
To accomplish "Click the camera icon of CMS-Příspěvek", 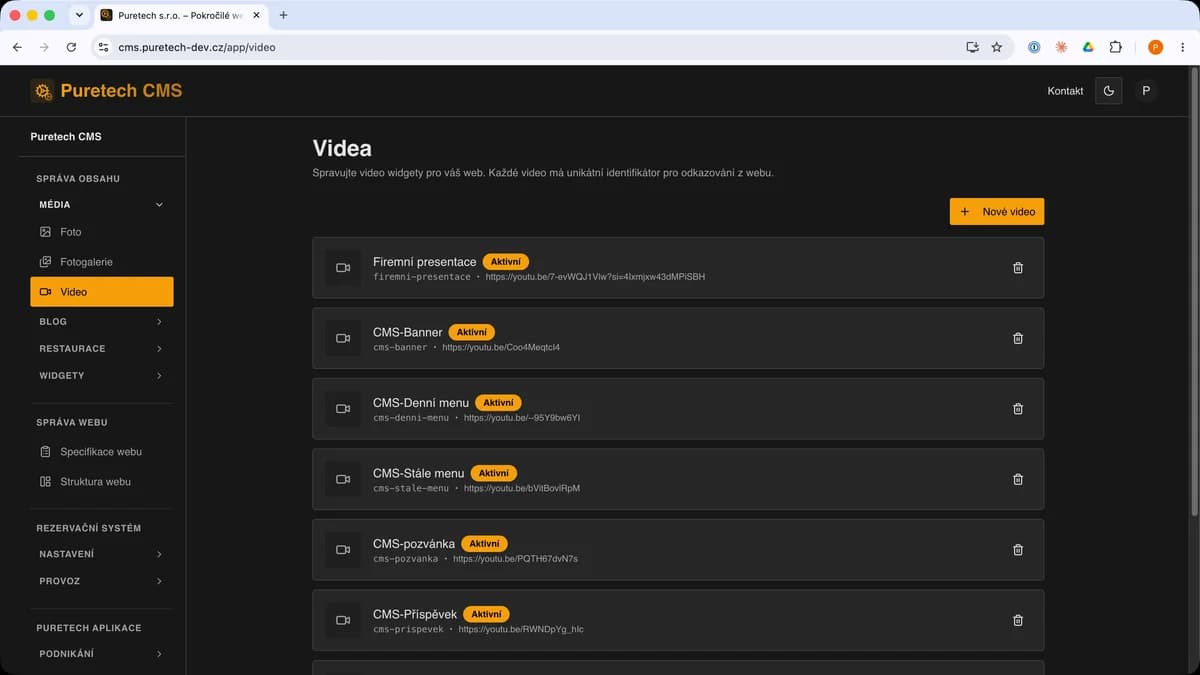I will tap(343, 620).
